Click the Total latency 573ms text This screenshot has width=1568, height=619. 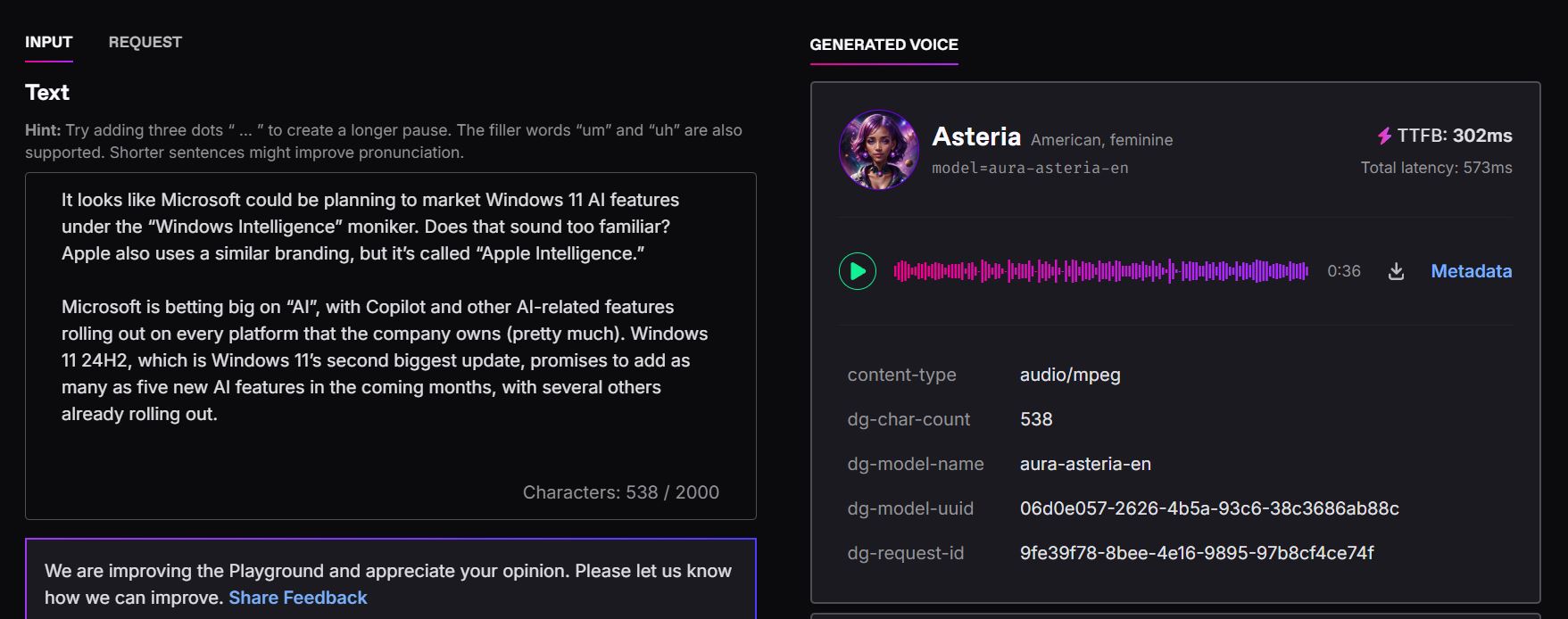tap(1436, 168)
